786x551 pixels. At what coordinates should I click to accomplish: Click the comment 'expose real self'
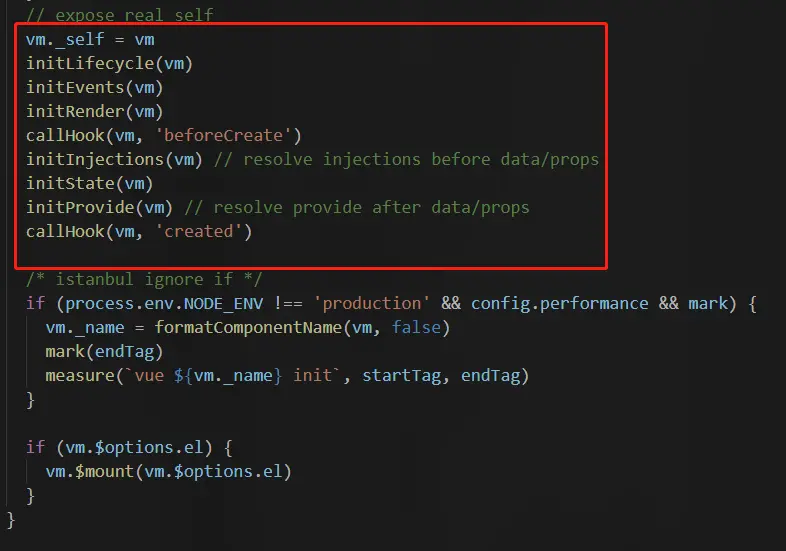tap(120, 15)
